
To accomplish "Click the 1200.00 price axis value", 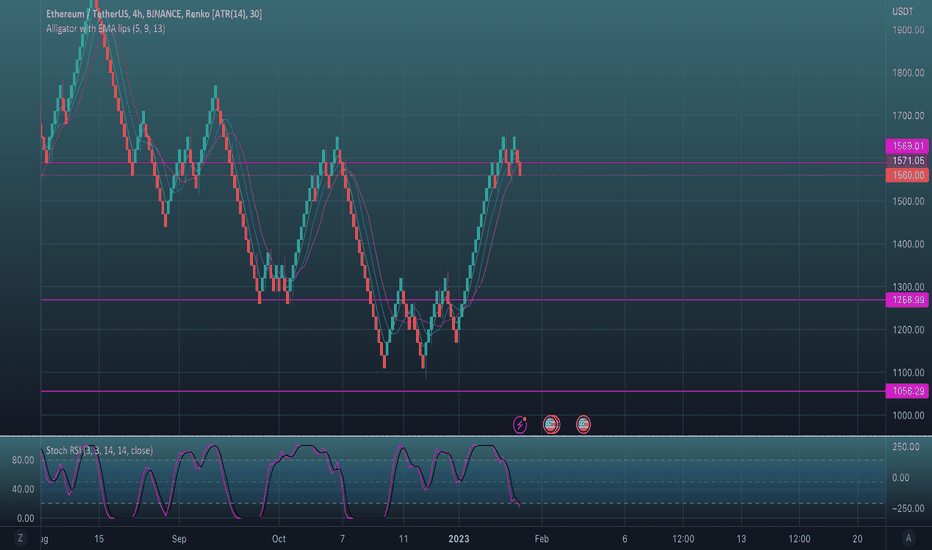I will point(908,329).
